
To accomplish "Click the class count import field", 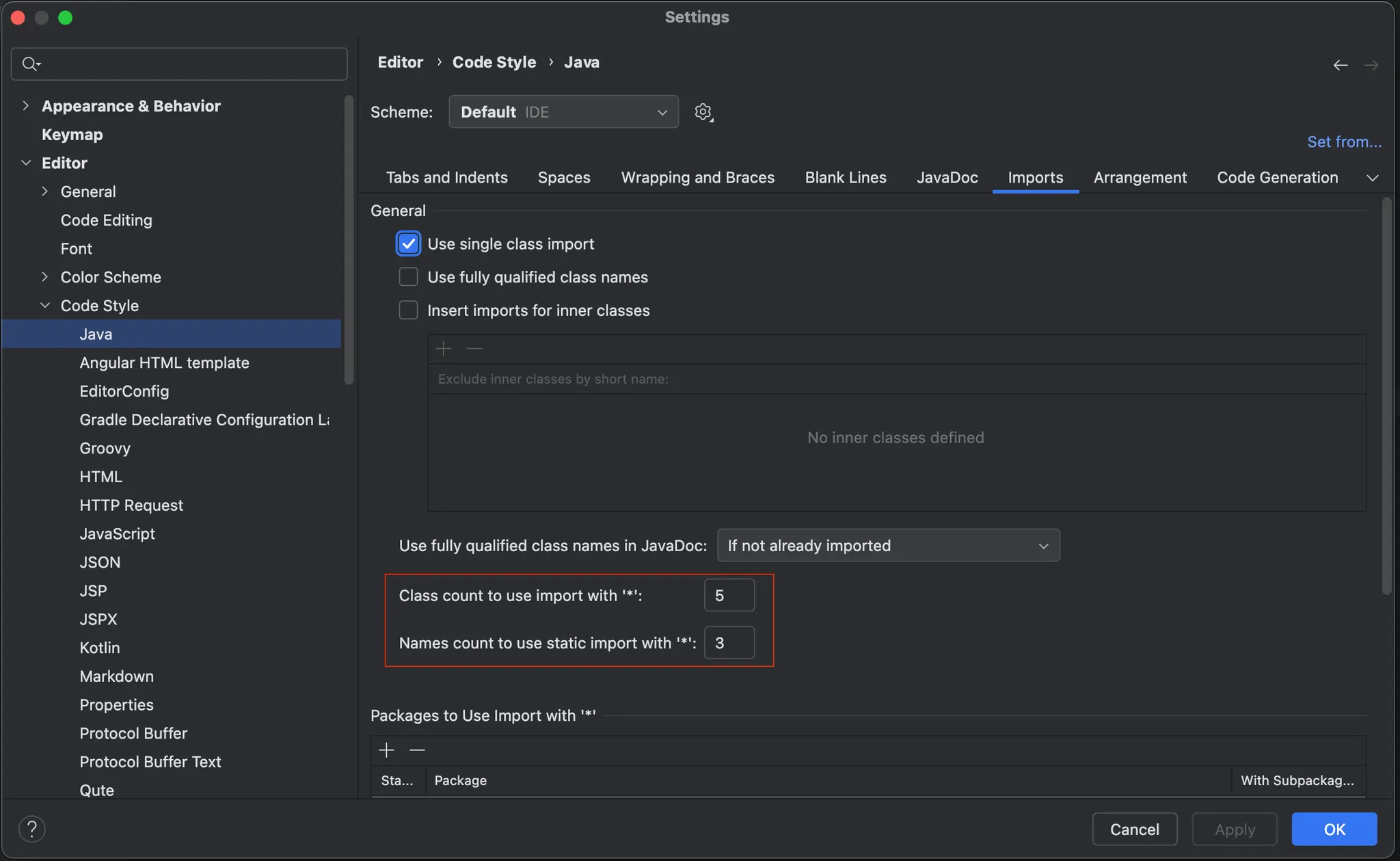I will (729, 596).
